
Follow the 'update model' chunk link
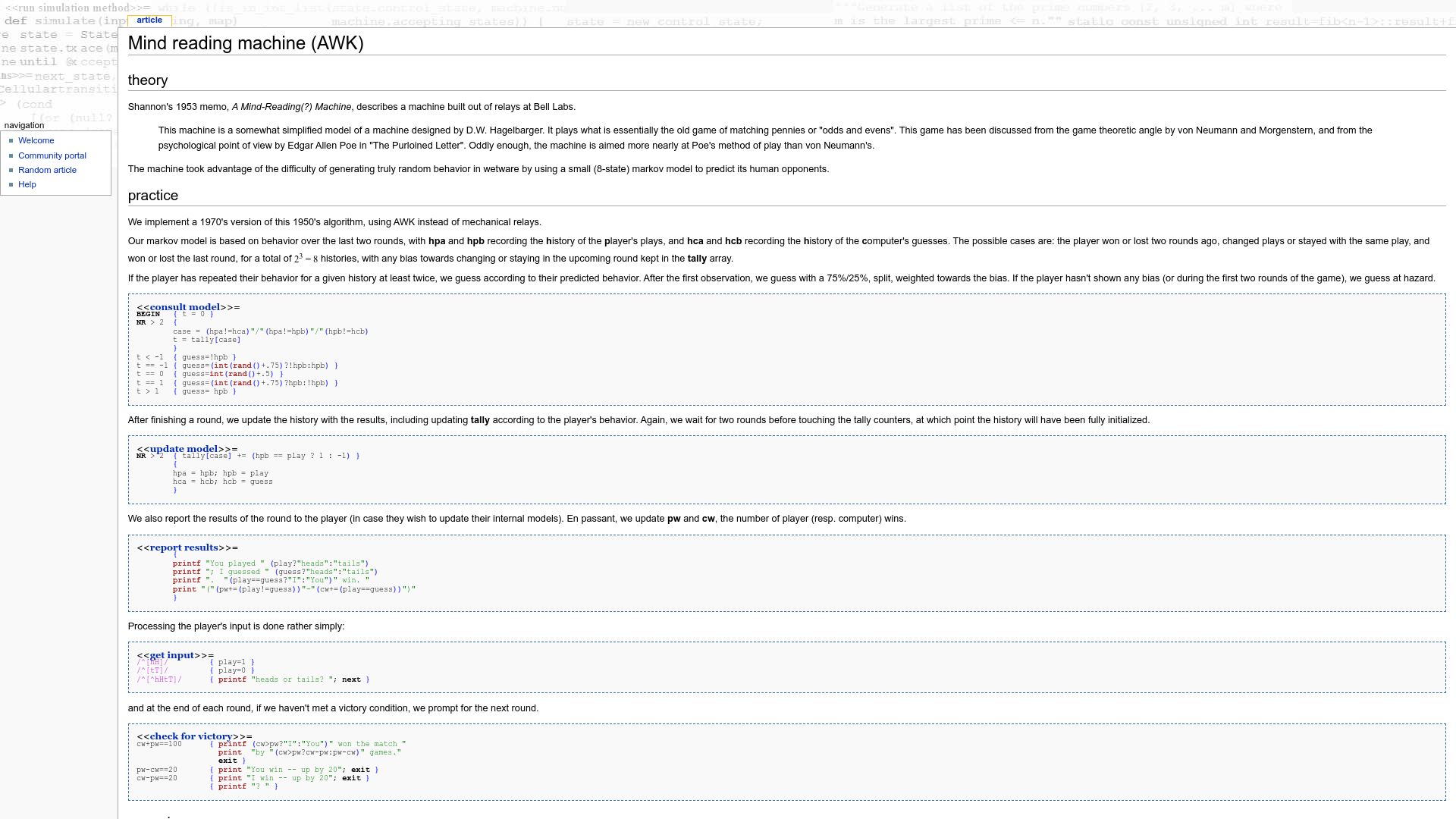click(x=184, y=449)
